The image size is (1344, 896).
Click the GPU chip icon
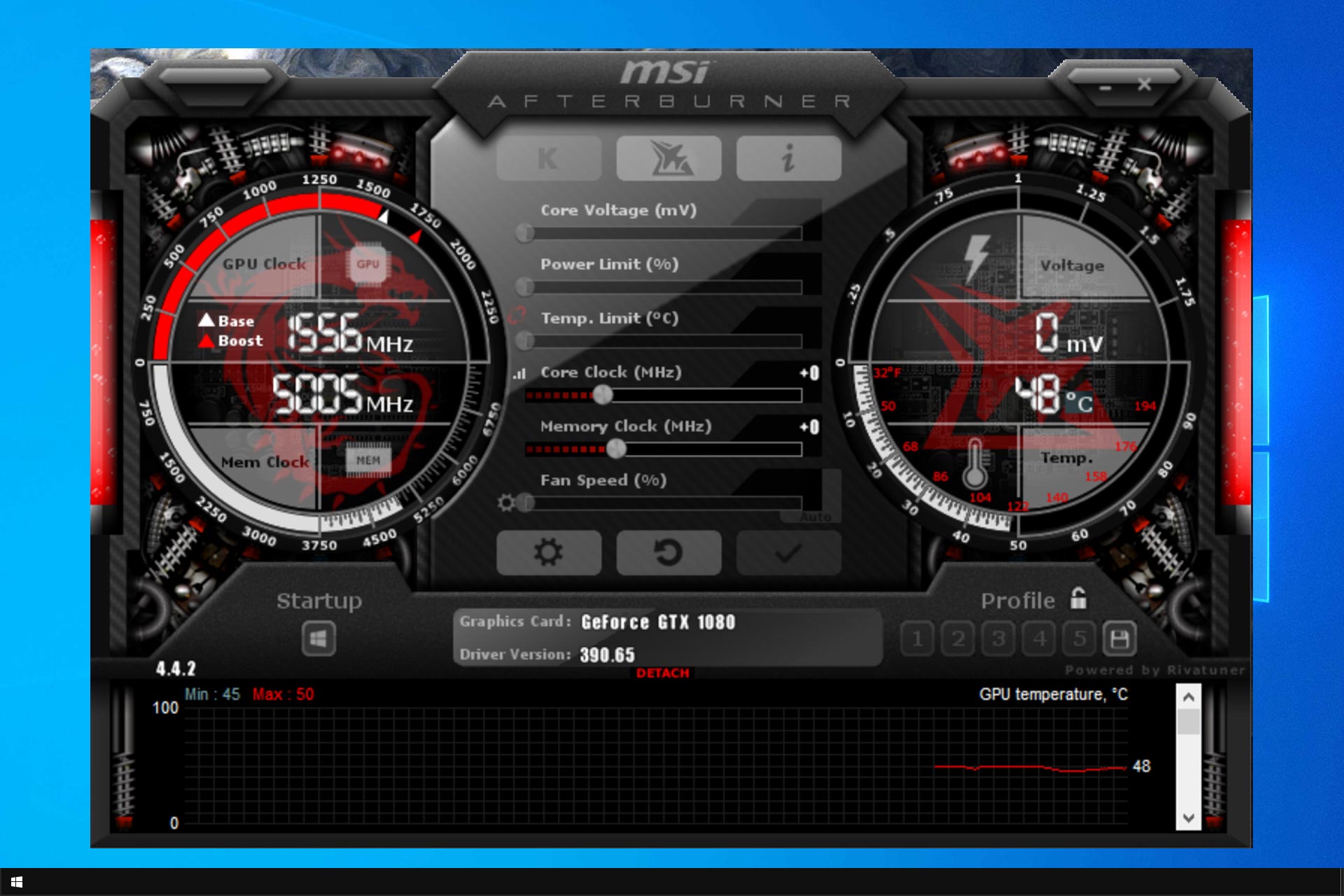tap(368, 264)
